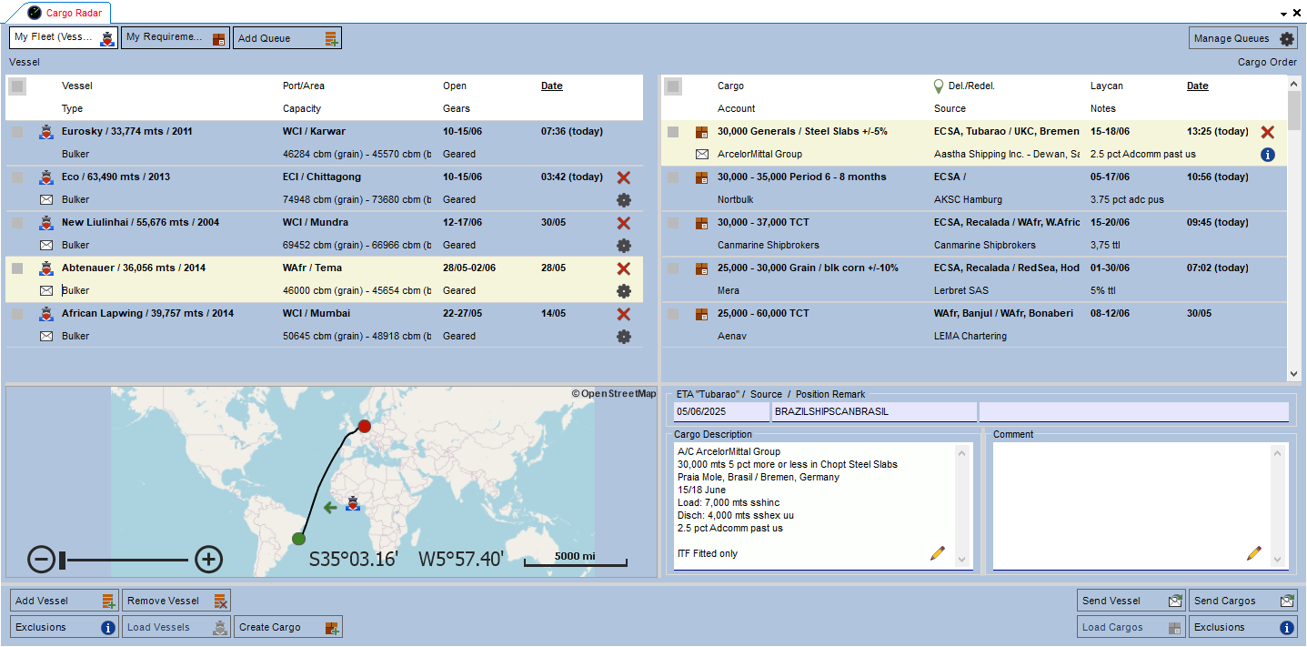Viewport: 1307px width, 647px height.
Task: Click the mail icon under Eco vessel
Action: (46, 200)
